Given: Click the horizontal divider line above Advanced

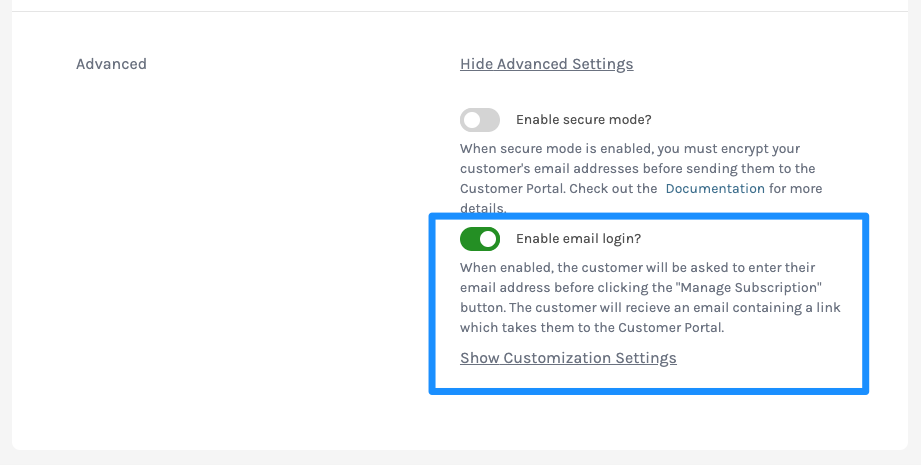Looking at the screenshot, I should point(460,11).
